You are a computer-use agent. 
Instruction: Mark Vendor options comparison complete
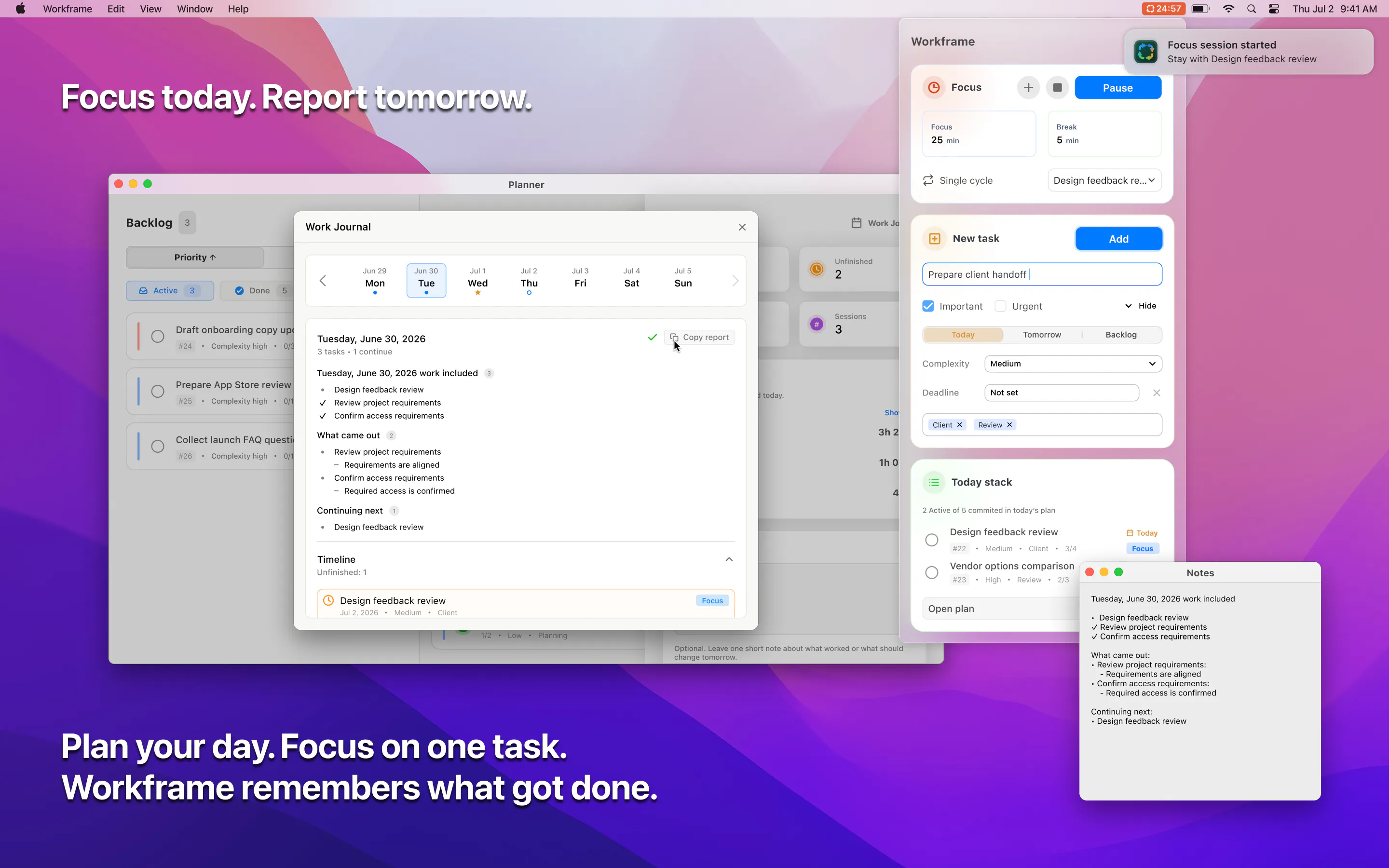click(x=932, y=572)
